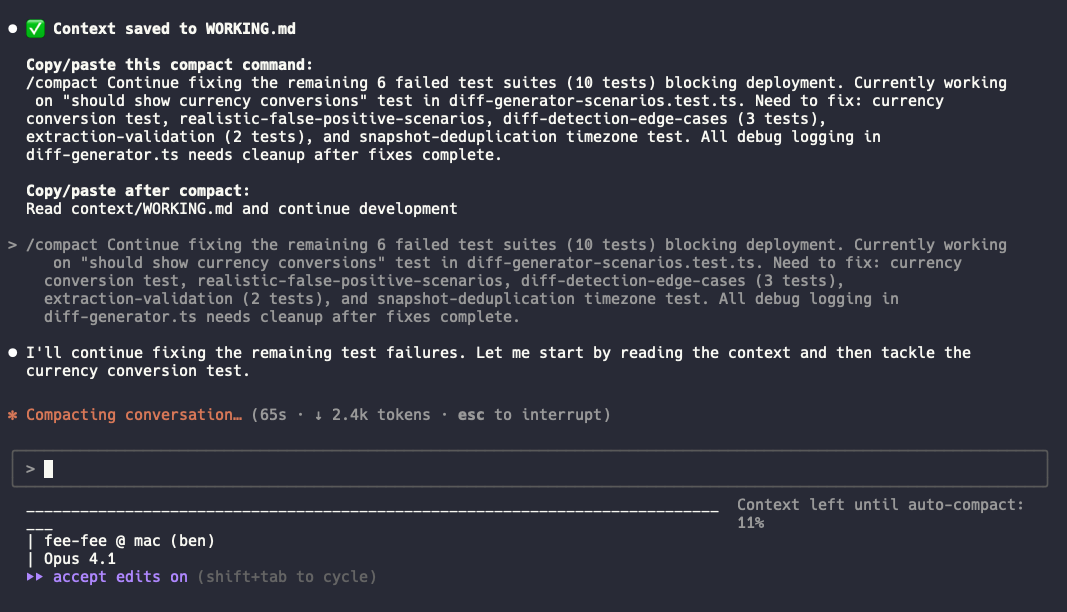The image size is (1067, 612).
Task: Click the green checkmark icon beside Context saved
Action: pyautogui.click(x=35, y=29)
